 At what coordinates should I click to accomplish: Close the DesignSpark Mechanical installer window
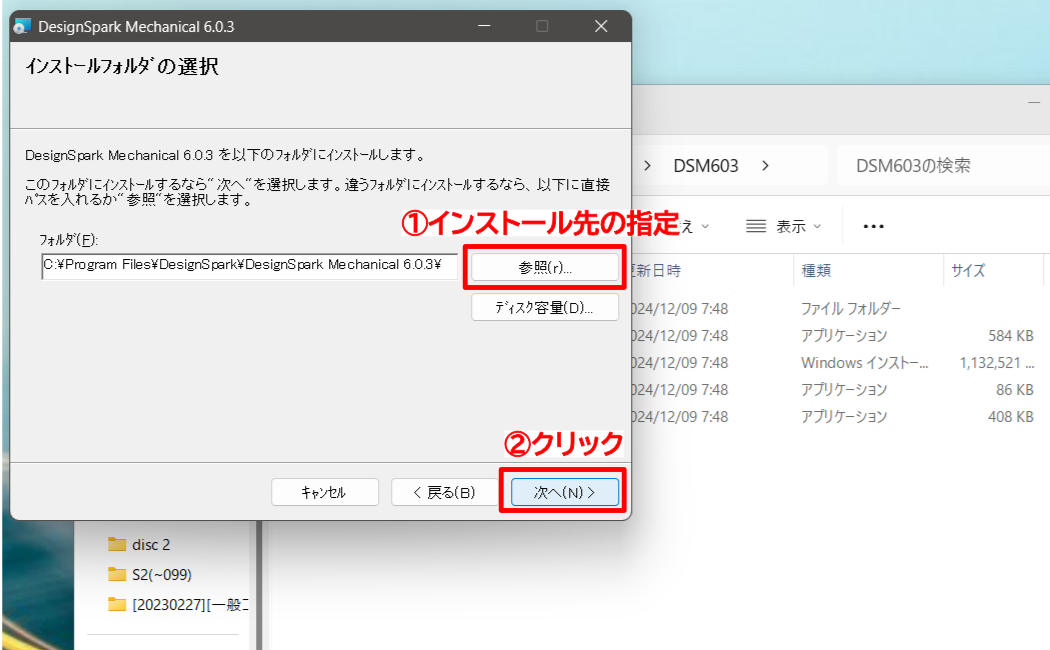coord(601,26)
